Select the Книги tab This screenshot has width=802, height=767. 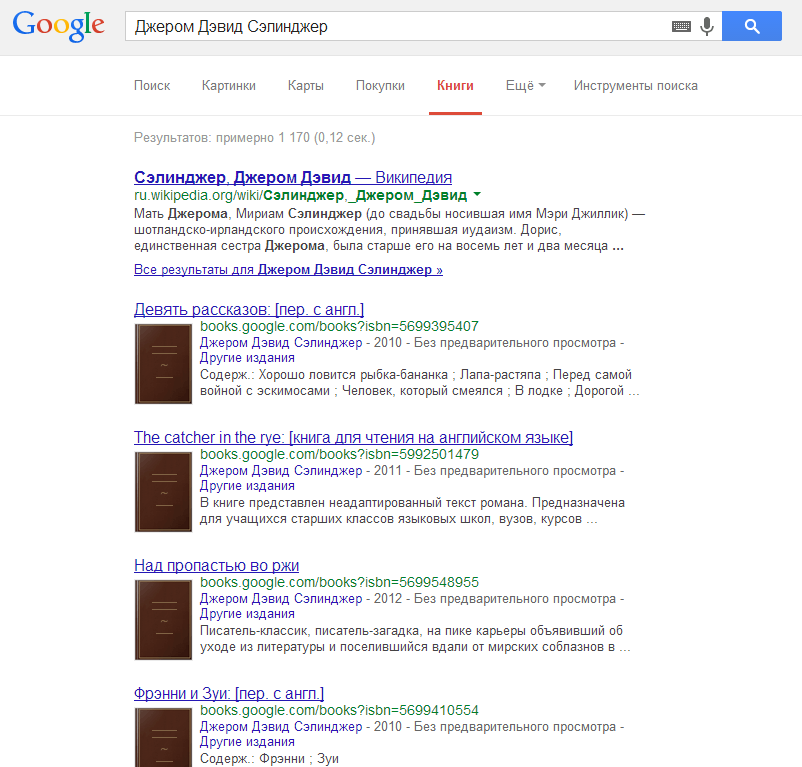455,85
